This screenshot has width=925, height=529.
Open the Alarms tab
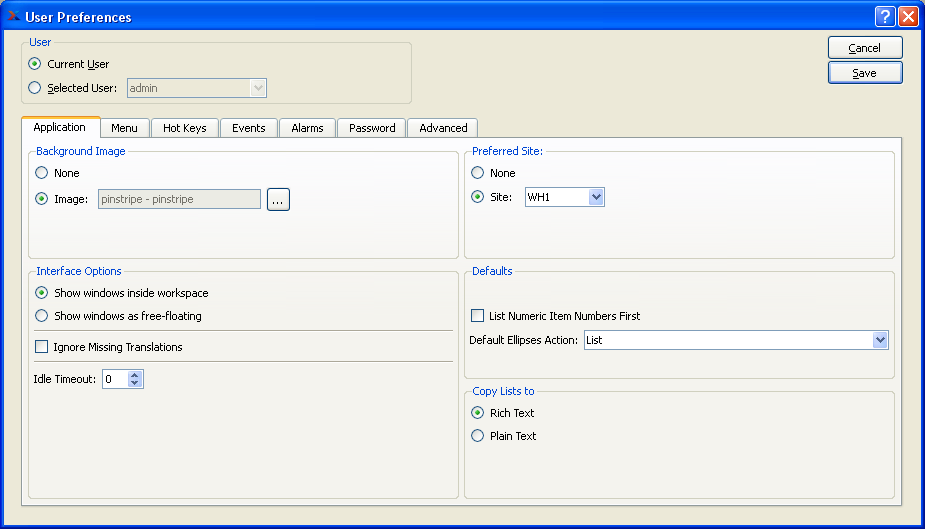pos(307,128)
